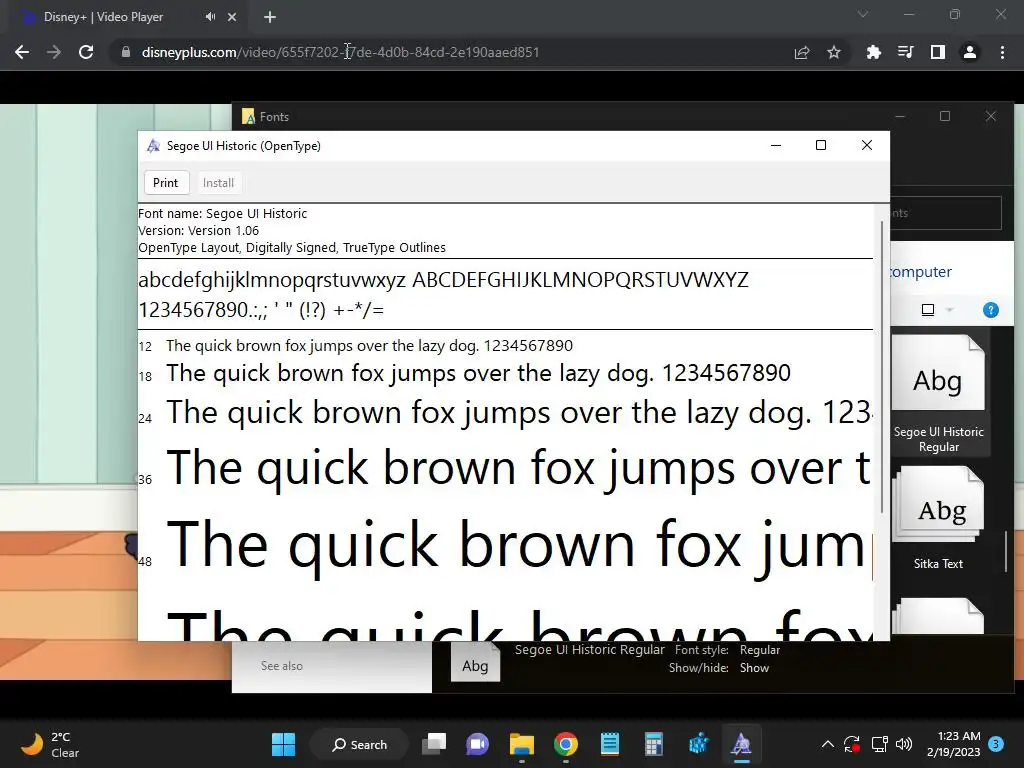This screenshot has width=1024, height=768.
Task: Open File Explorer from taskbar
Action: pos(522,744)
